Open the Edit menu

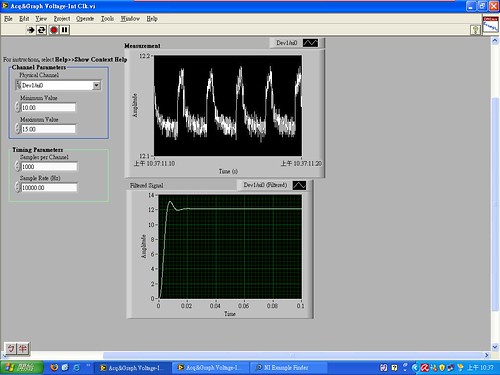click(x=24, y=19)
